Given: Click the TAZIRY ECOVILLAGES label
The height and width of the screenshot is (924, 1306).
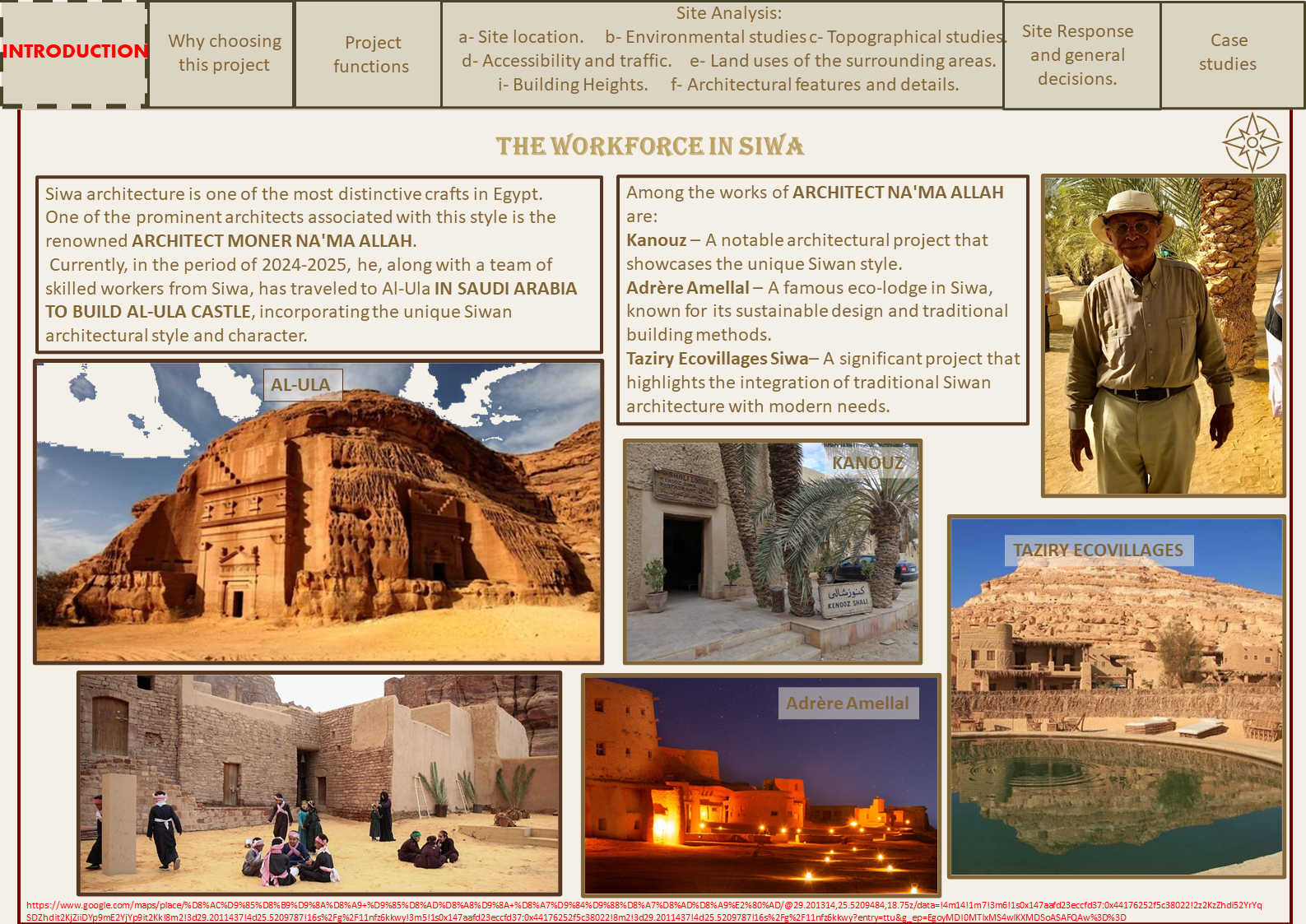Looking at the screenshot, I should pyautogui.click(x=1098, y=550).
